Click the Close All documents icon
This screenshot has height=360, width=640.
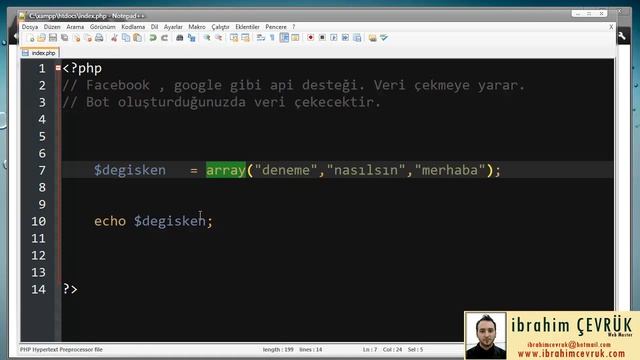point(88,38)
